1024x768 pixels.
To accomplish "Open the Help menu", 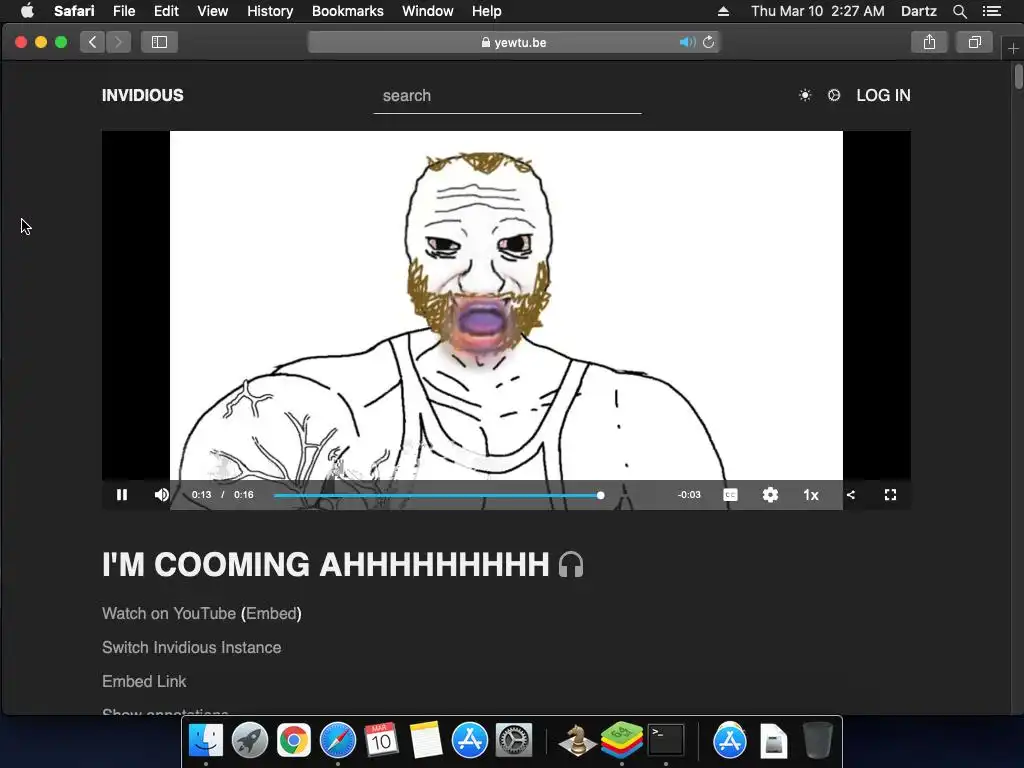I will [487, 11].
